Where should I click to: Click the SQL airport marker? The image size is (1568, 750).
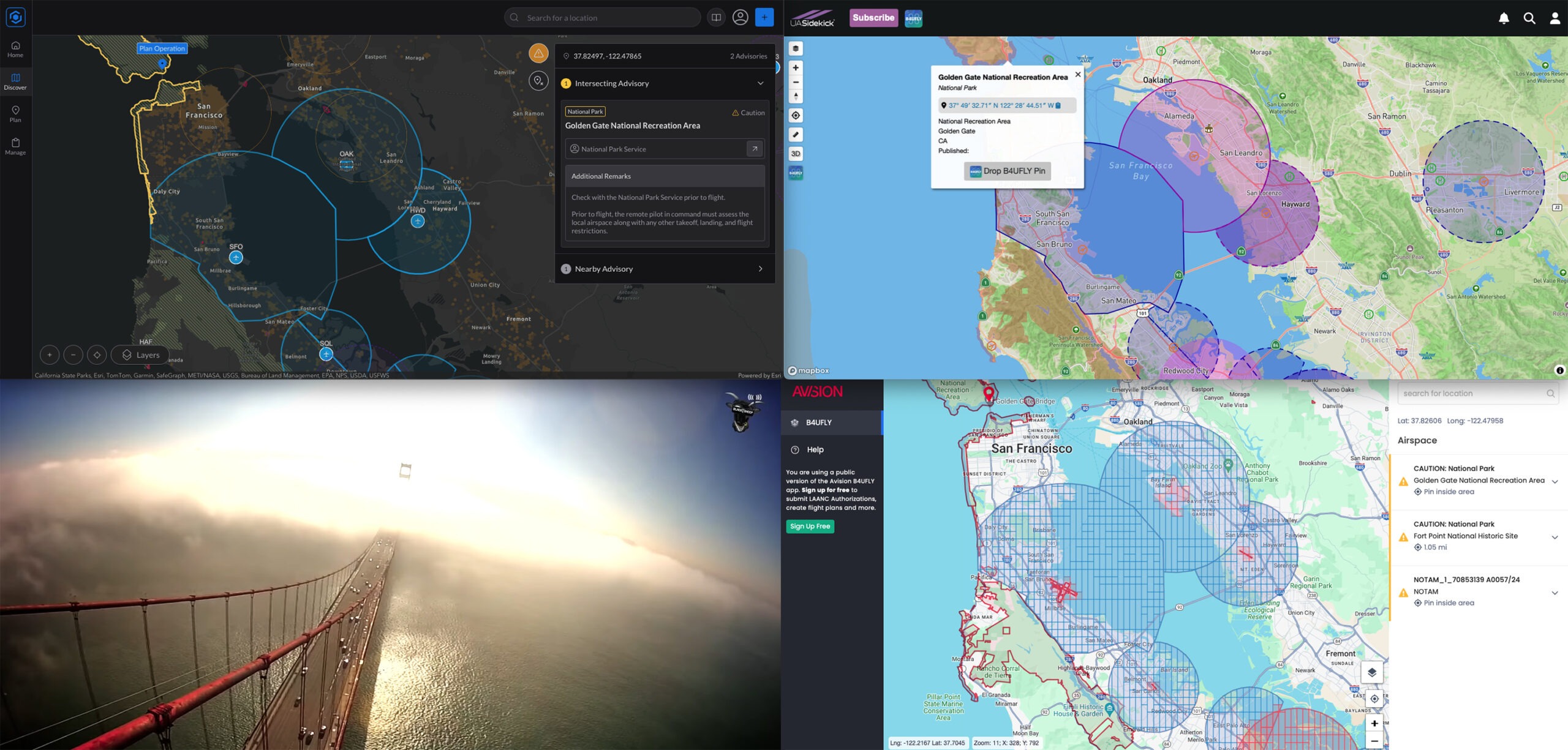pos(326,354)
